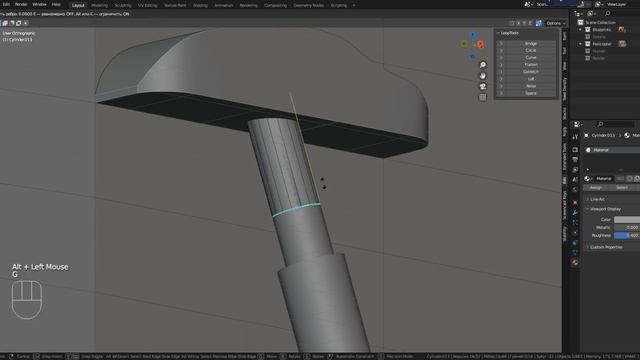
Task: Toggle the first mesh symmetry icon beside Options
Action: 512,23
